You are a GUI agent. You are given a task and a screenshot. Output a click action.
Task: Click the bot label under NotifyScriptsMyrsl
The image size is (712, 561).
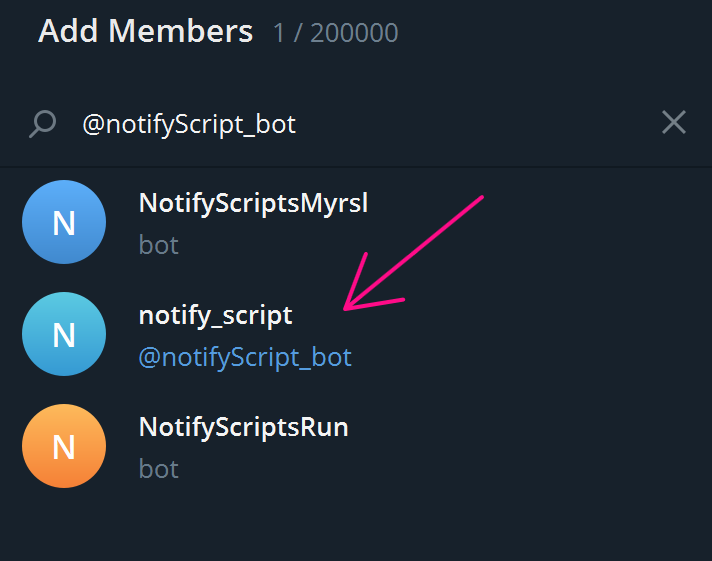[158, 245]
